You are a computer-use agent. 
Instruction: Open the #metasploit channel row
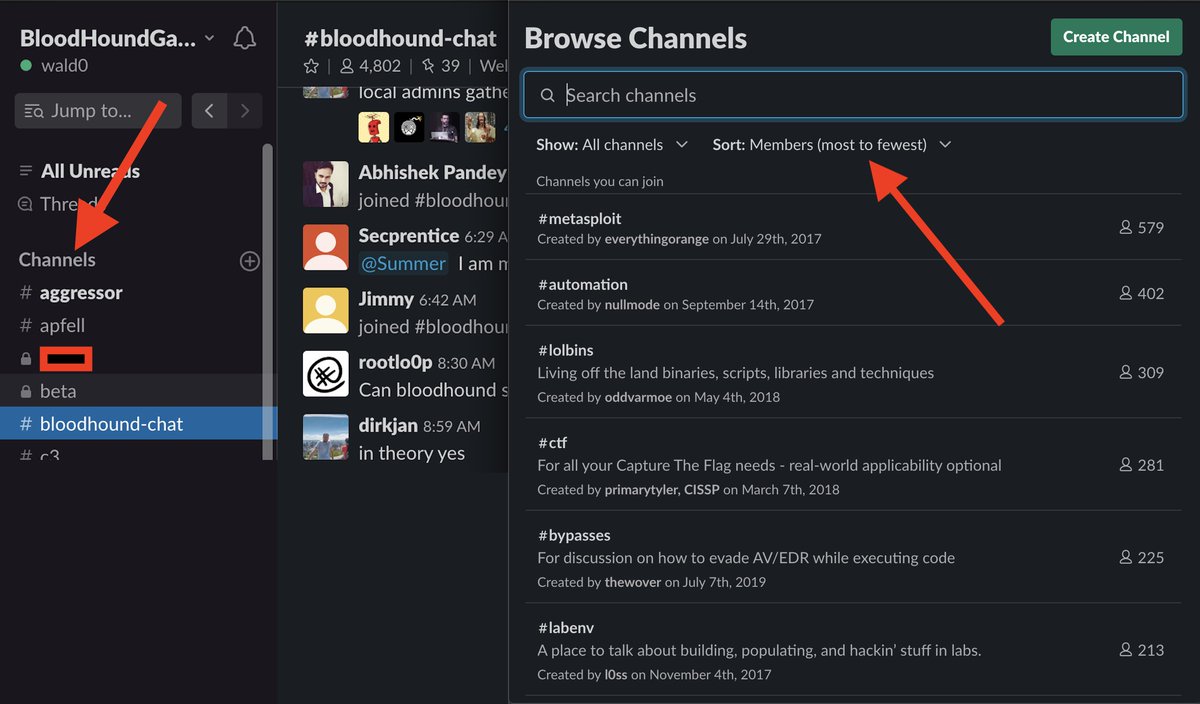tap(854, 227)
